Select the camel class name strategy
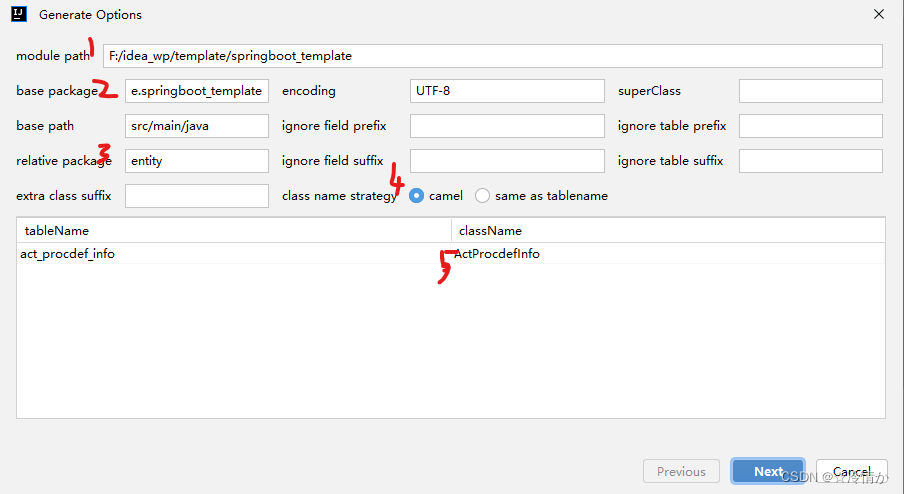 (x=416, y=196)
